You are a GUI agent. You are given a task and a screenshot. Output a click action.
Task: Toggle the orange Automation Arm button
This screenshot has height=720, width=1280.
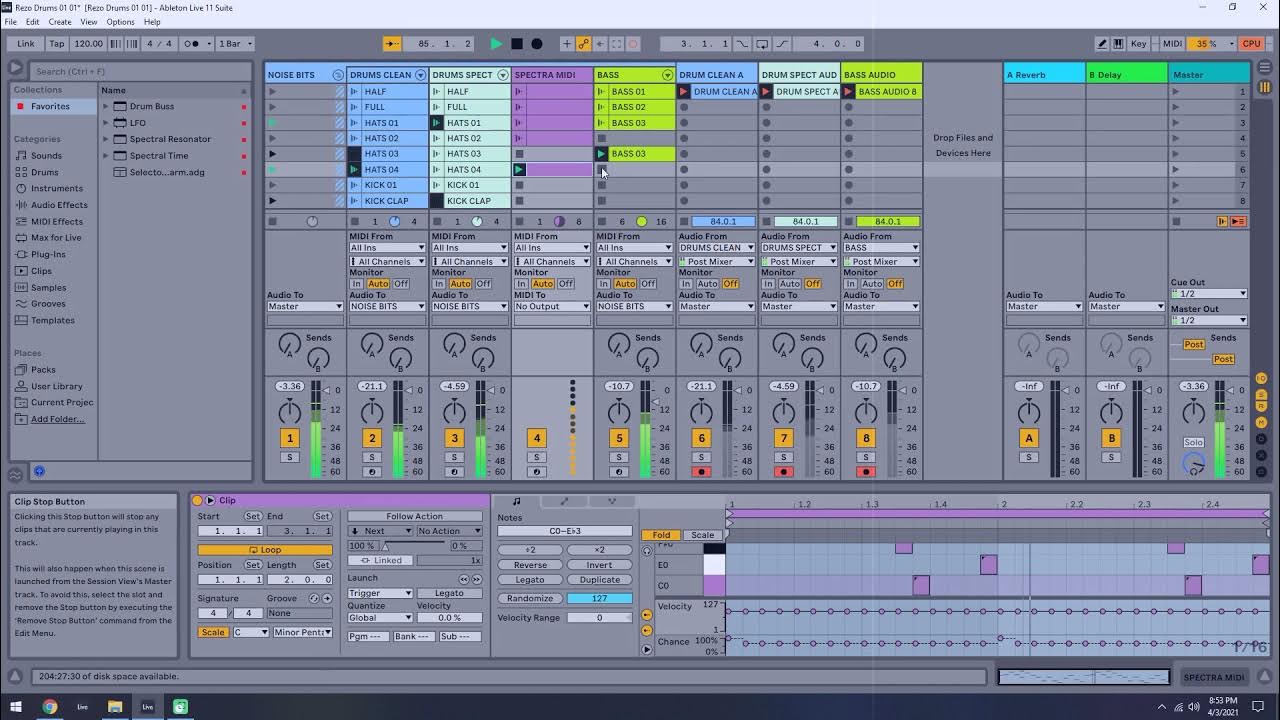click(x=584, y=44)
